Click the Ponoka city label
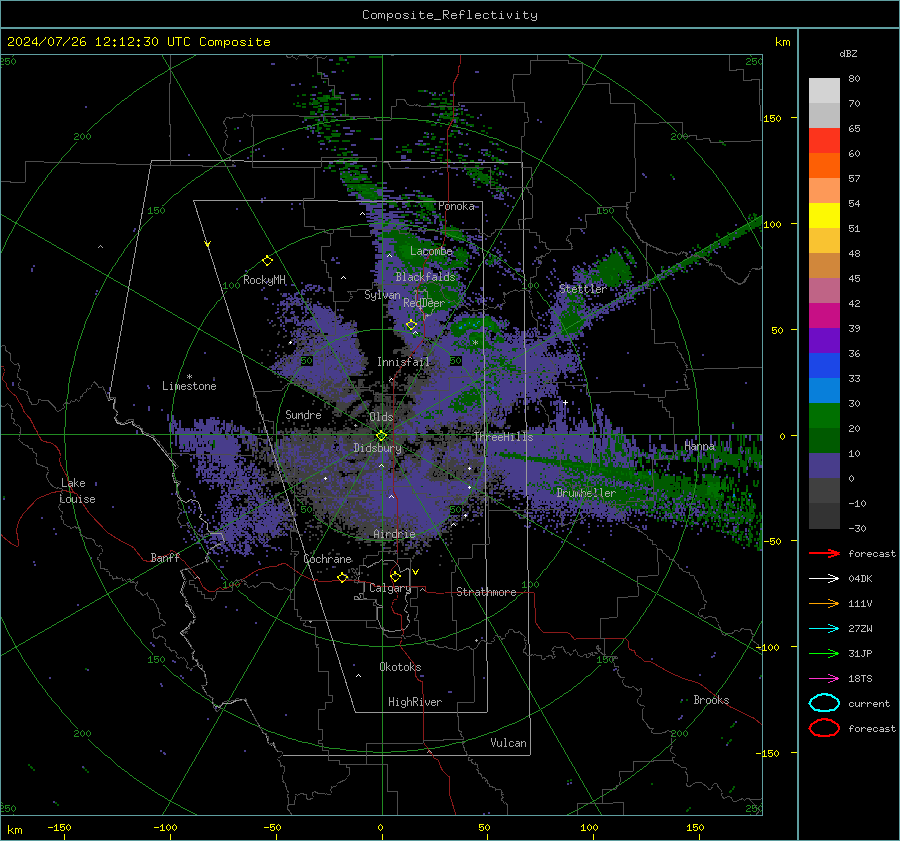Viewport: 900px width, 841px height. click(x=456, y=206)
